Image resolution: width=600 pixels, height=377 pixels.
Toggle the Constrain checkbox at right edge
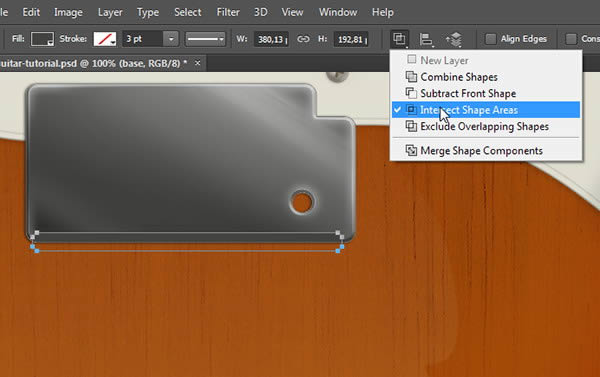pos(571,39)
